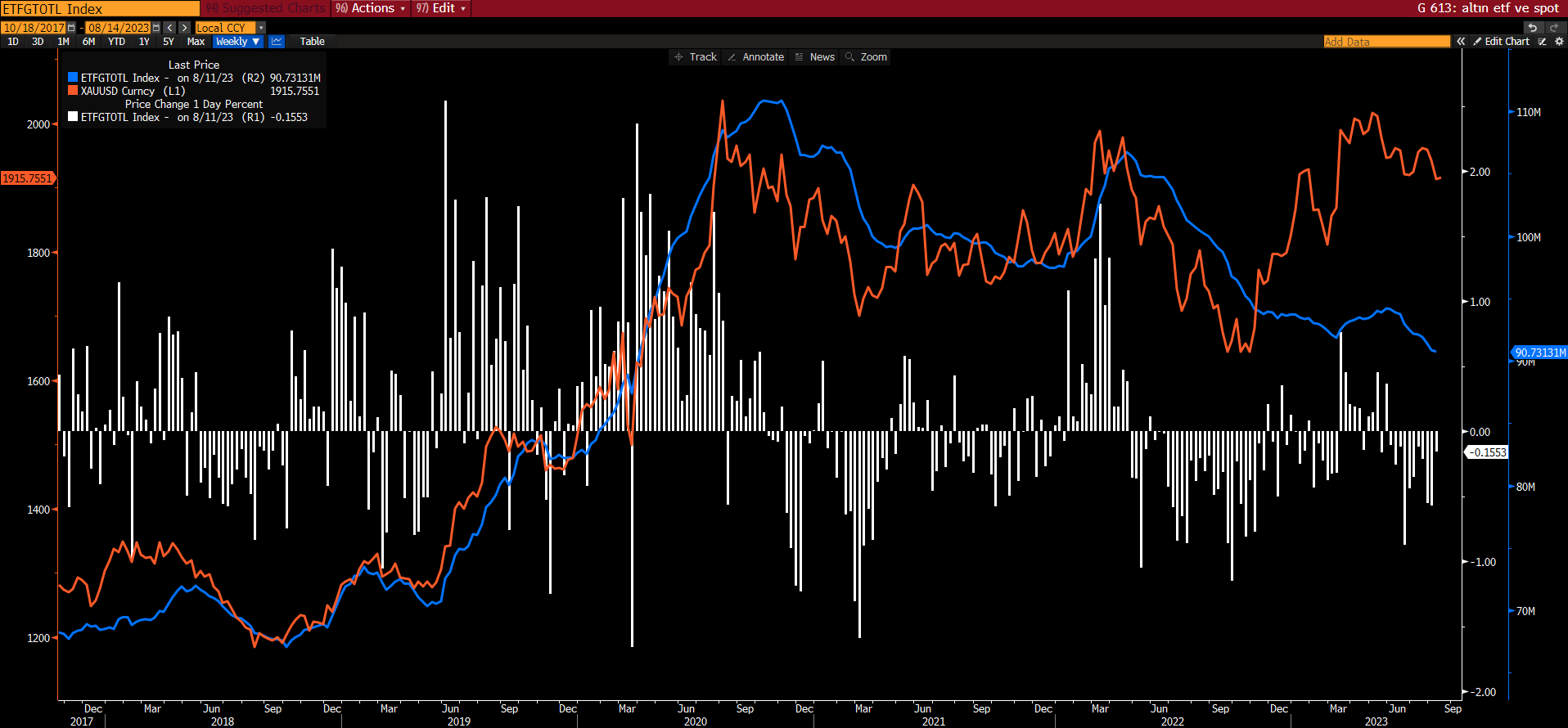The height and width of the screenshot is (728, 1568).
Task: Click the start date field 10/18/2017
Action: (x=34, y=28)
